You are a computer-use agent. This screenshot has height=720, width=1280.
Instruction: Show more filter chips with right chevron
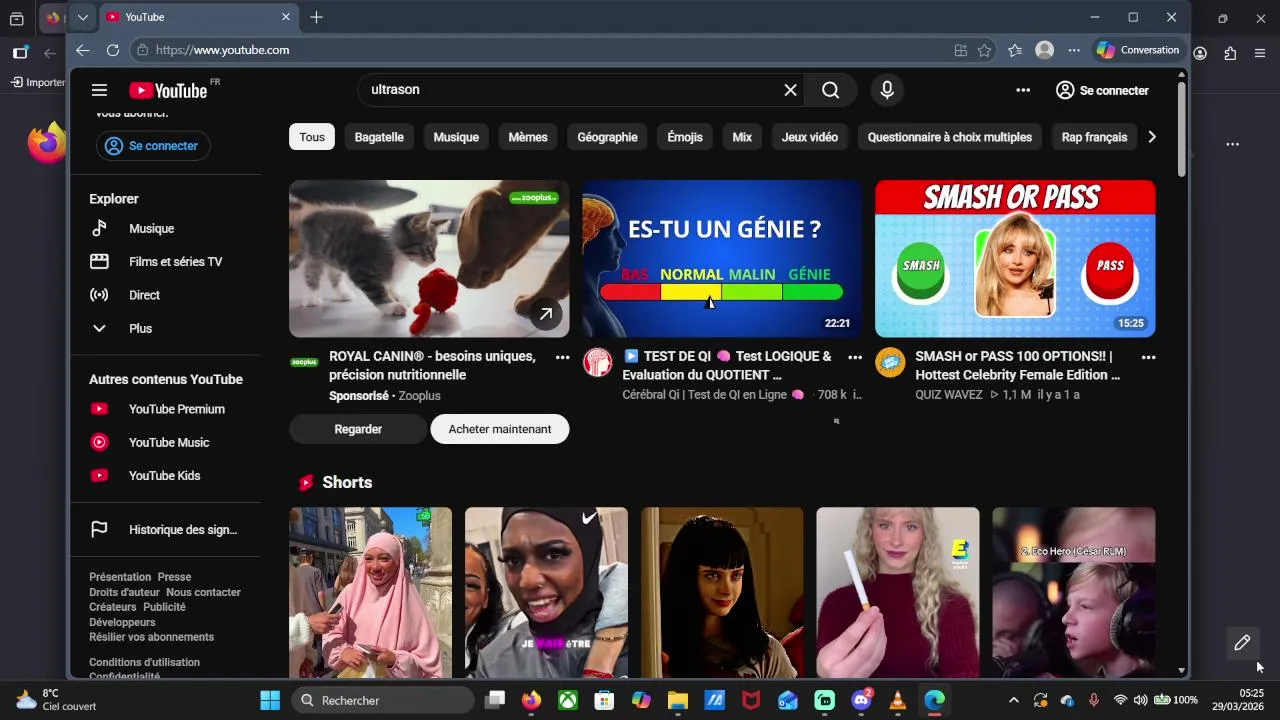1152,137
